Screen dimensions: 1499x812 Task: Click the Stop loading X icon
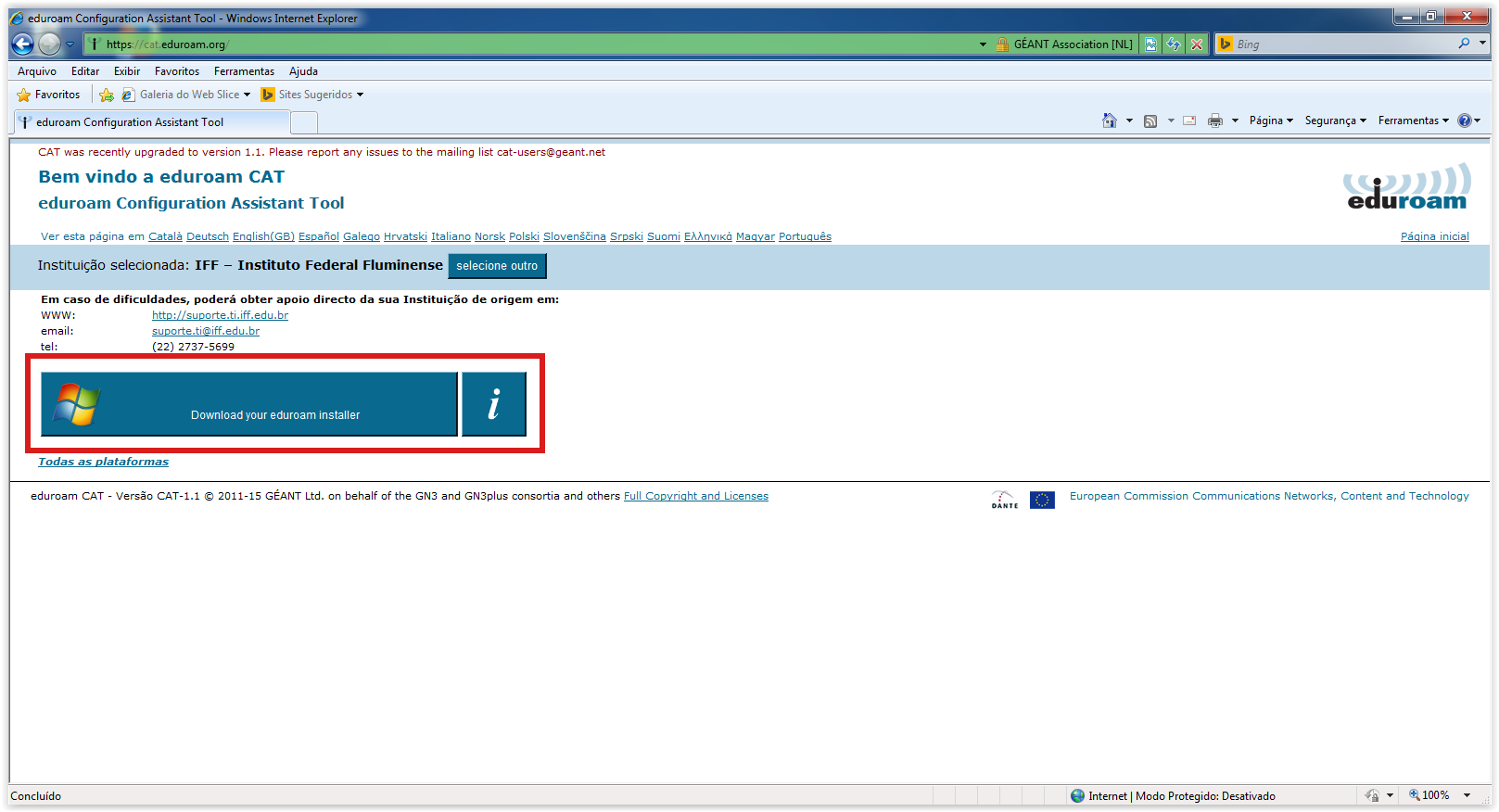point(1197,44)
